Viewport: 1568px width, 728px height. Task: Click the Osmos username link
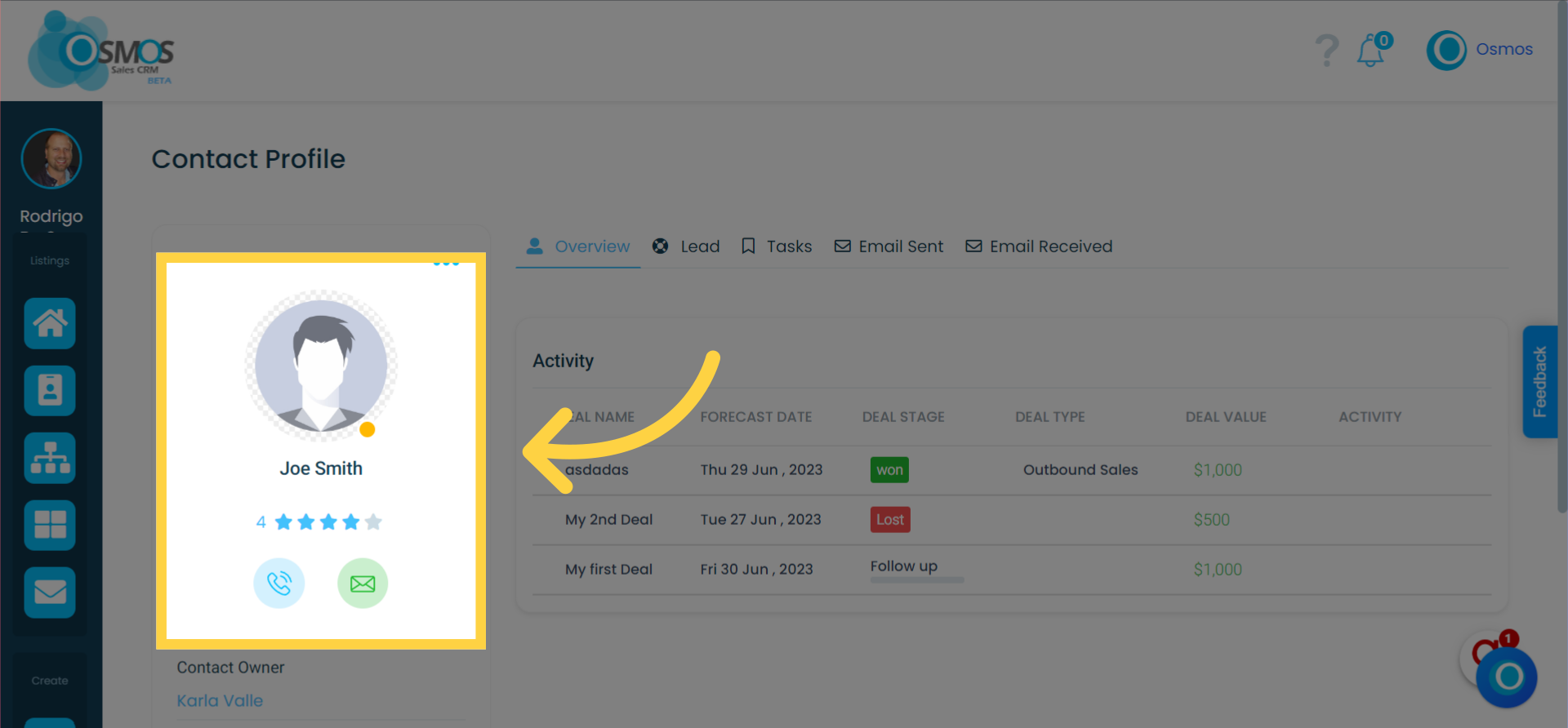click(1504, 49)
